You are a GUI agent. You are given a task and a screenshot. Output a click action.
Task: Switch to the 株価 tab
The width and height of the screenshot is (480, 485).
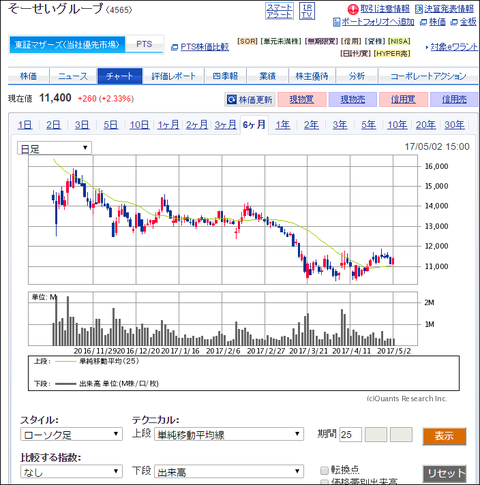pos(29,76)
